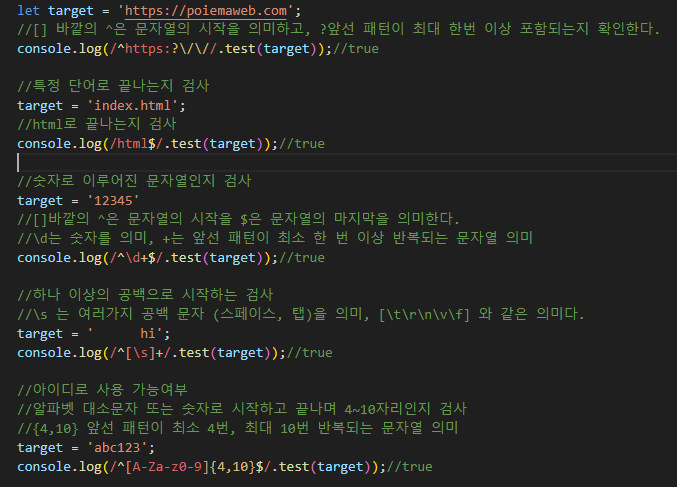Click the console.log line testing /html$/
677x487 pixels.
click(x=171, y=143)
